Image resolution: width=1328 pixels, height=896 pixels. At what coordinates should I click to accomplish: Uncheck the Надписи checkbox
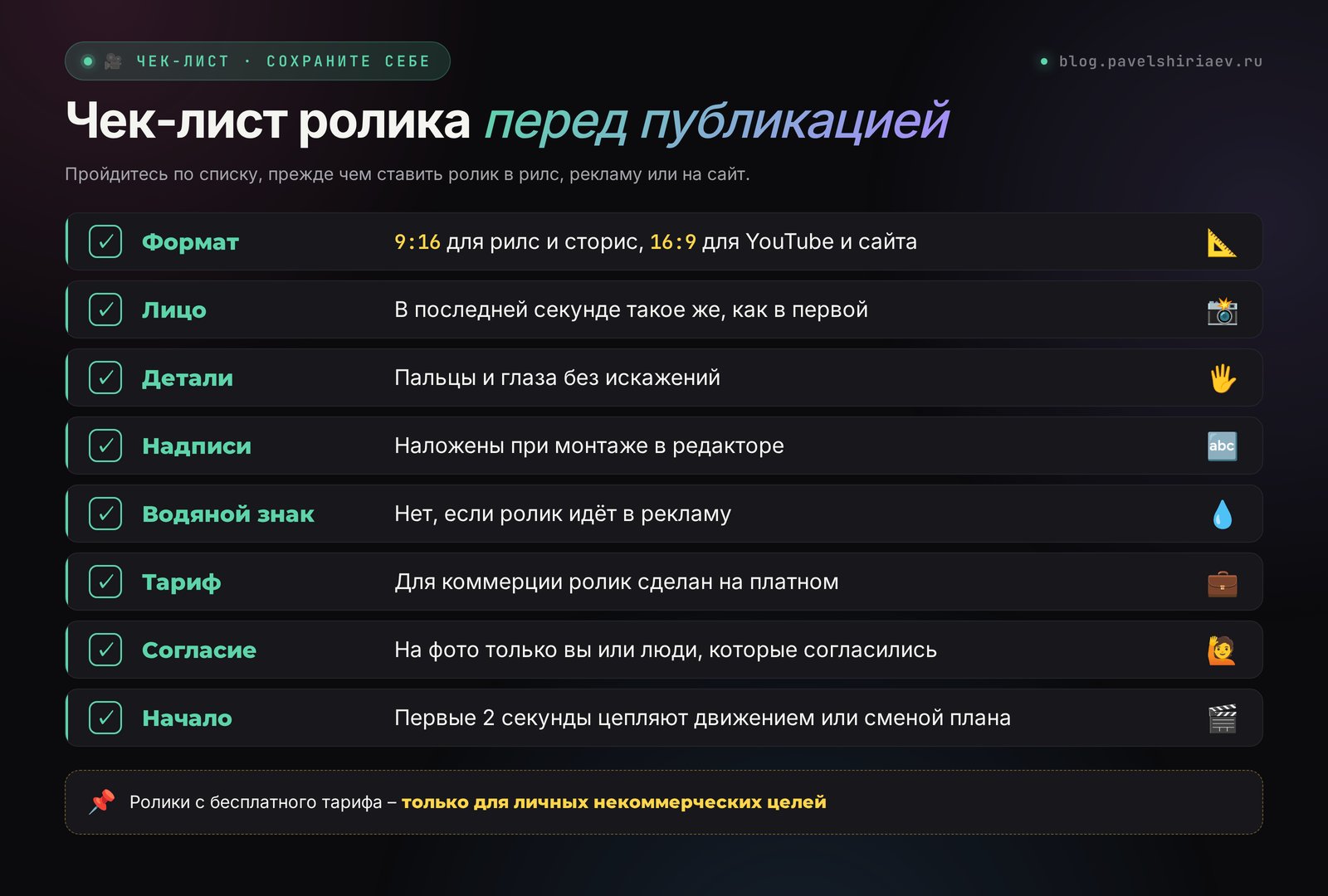point(105,446)
